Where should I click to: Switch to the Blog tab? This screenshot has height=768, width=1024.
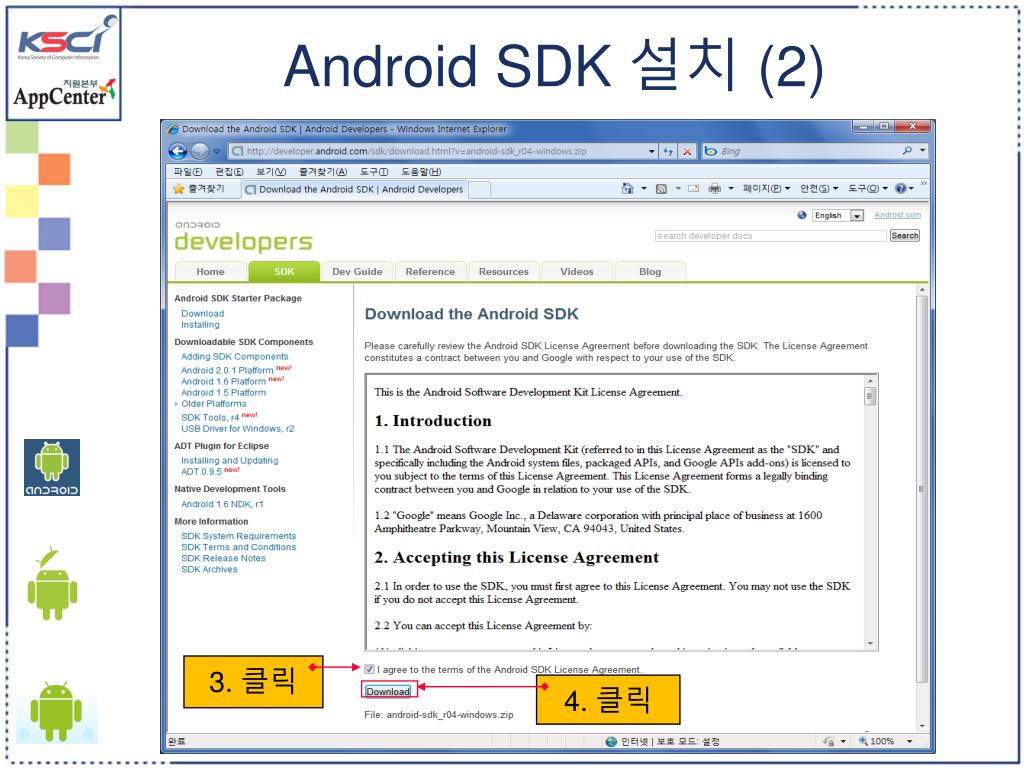[x=650, y=272]
